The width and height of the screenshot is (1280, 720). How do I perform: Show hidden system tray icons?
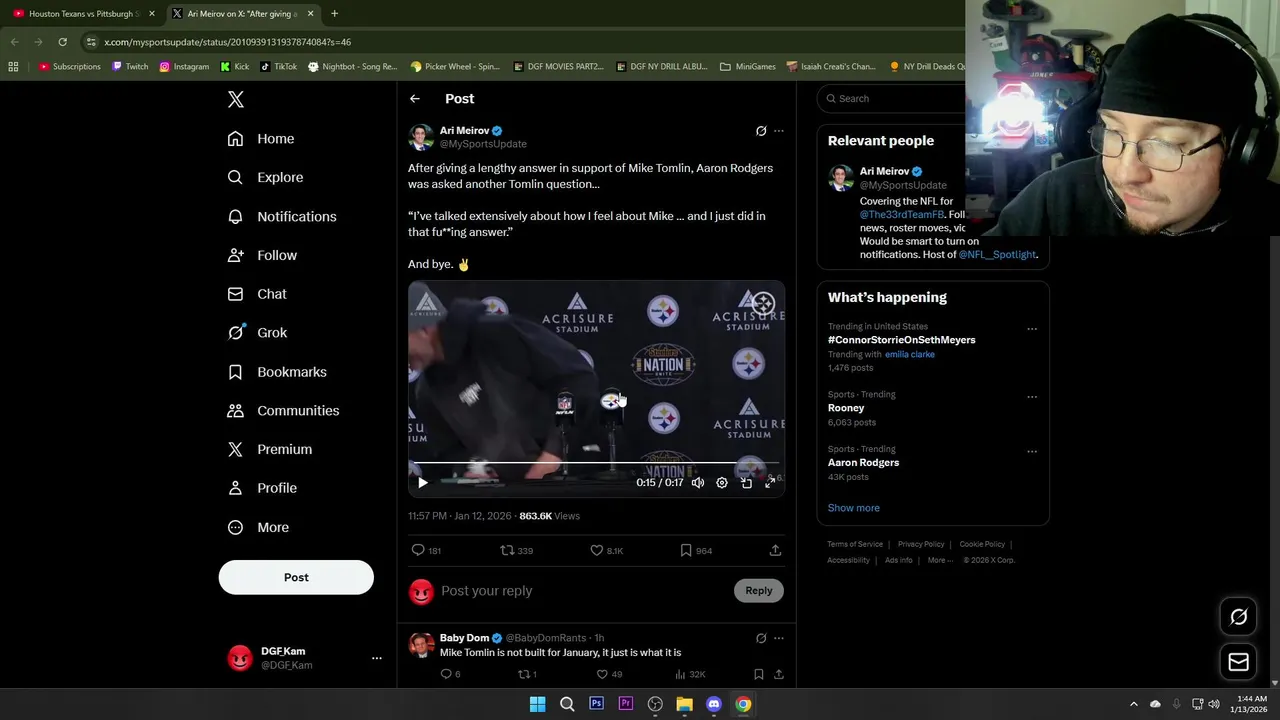coord(1133,704)
